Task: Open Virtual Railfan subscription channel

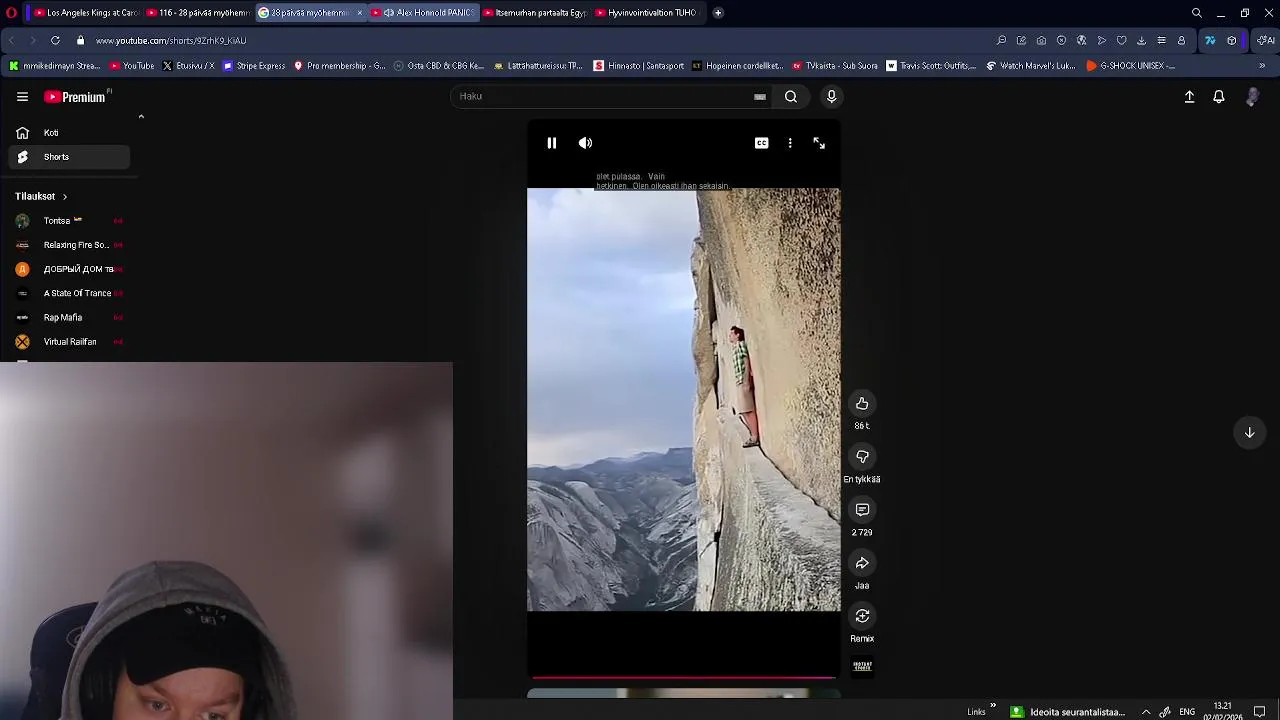Action: [x=69, y=342]
